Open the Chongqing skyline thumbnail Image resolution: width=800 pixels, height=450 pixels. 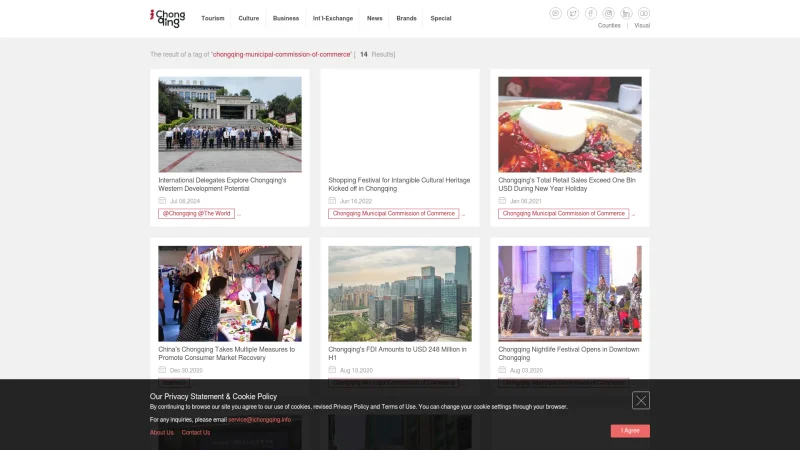[399, 294]
